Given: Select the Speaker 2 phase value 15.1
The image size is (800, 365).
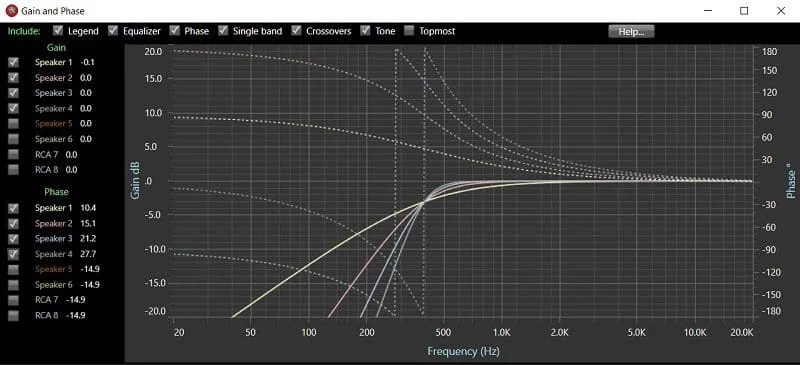Looking at the screenshot, I should tap(88, 223).
